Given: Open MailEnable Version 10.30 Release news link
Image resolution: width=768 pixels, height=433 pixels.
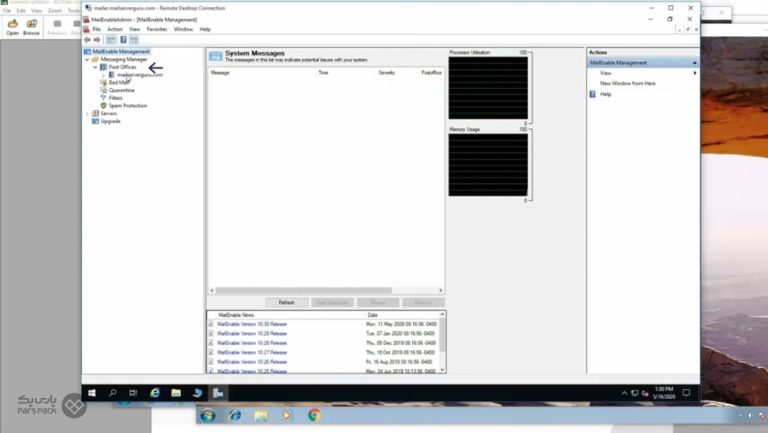Looking at the screenshot, I should click(x=252, y=324).
